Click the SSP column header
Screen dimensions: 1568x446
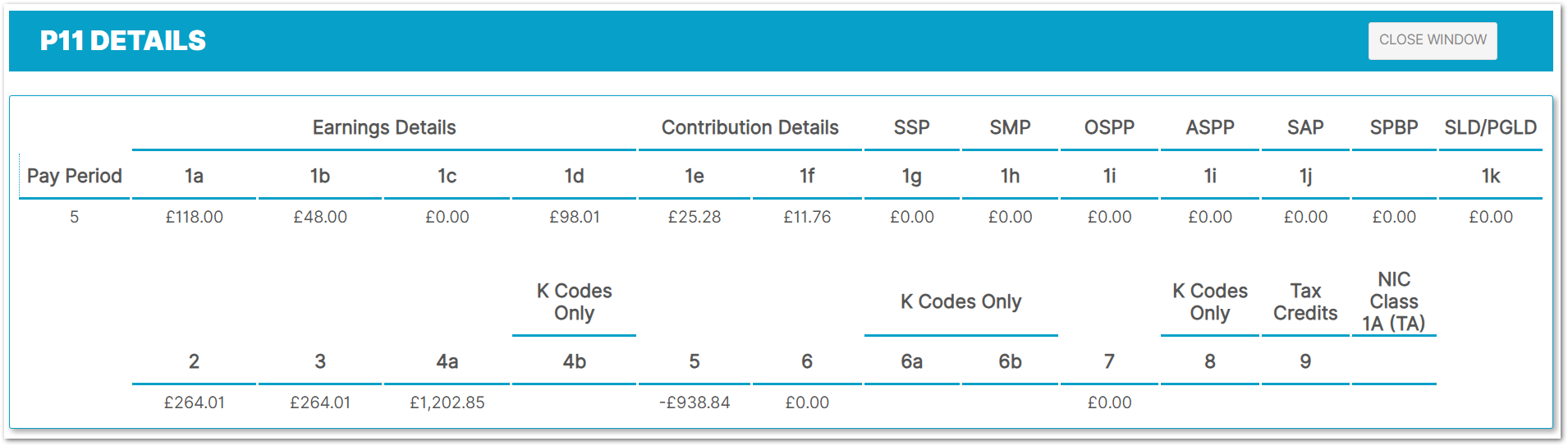[911, 127]
